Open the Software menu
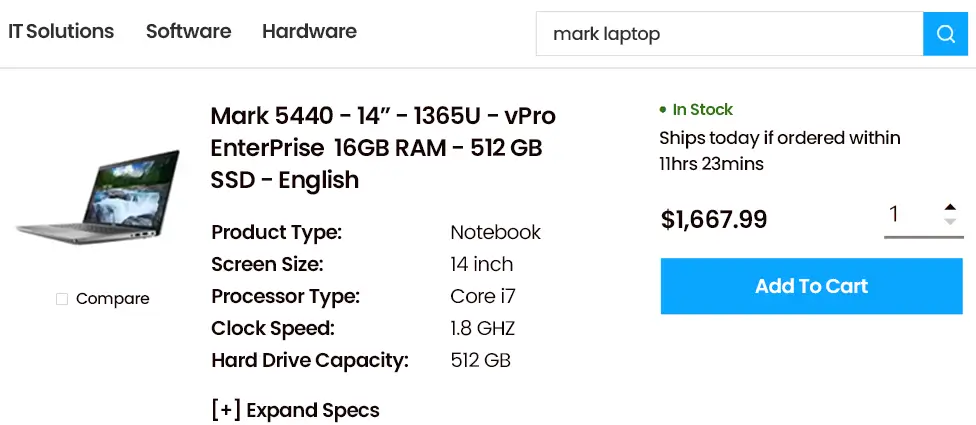The height and width of the screenshot is (425, 976). coord(188,31)
